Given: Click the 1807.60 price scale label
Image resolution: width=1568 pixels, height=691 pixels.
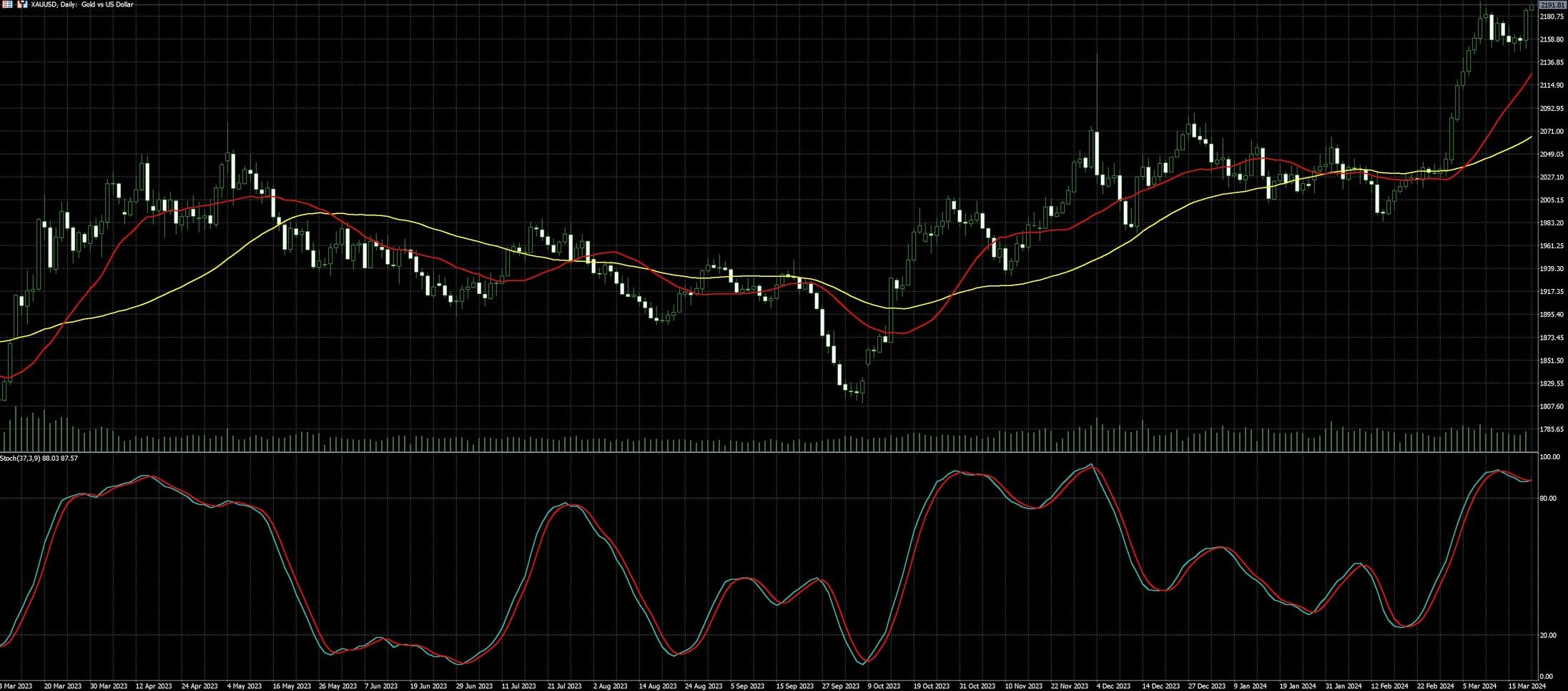Looking at the screenshot, I should click(x=1552, y=406).
